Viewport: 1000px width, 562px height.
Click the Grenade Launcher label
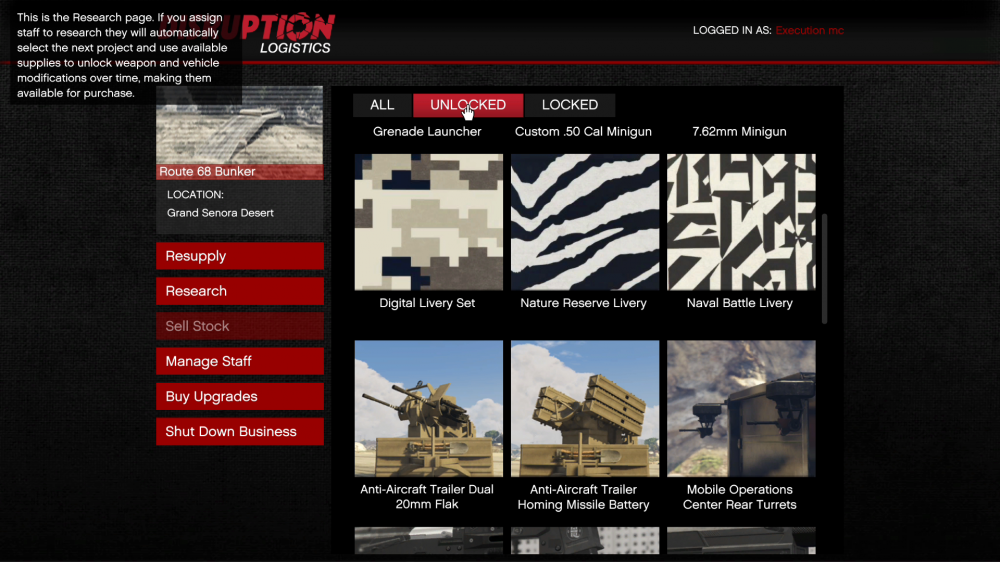(427, 131)
